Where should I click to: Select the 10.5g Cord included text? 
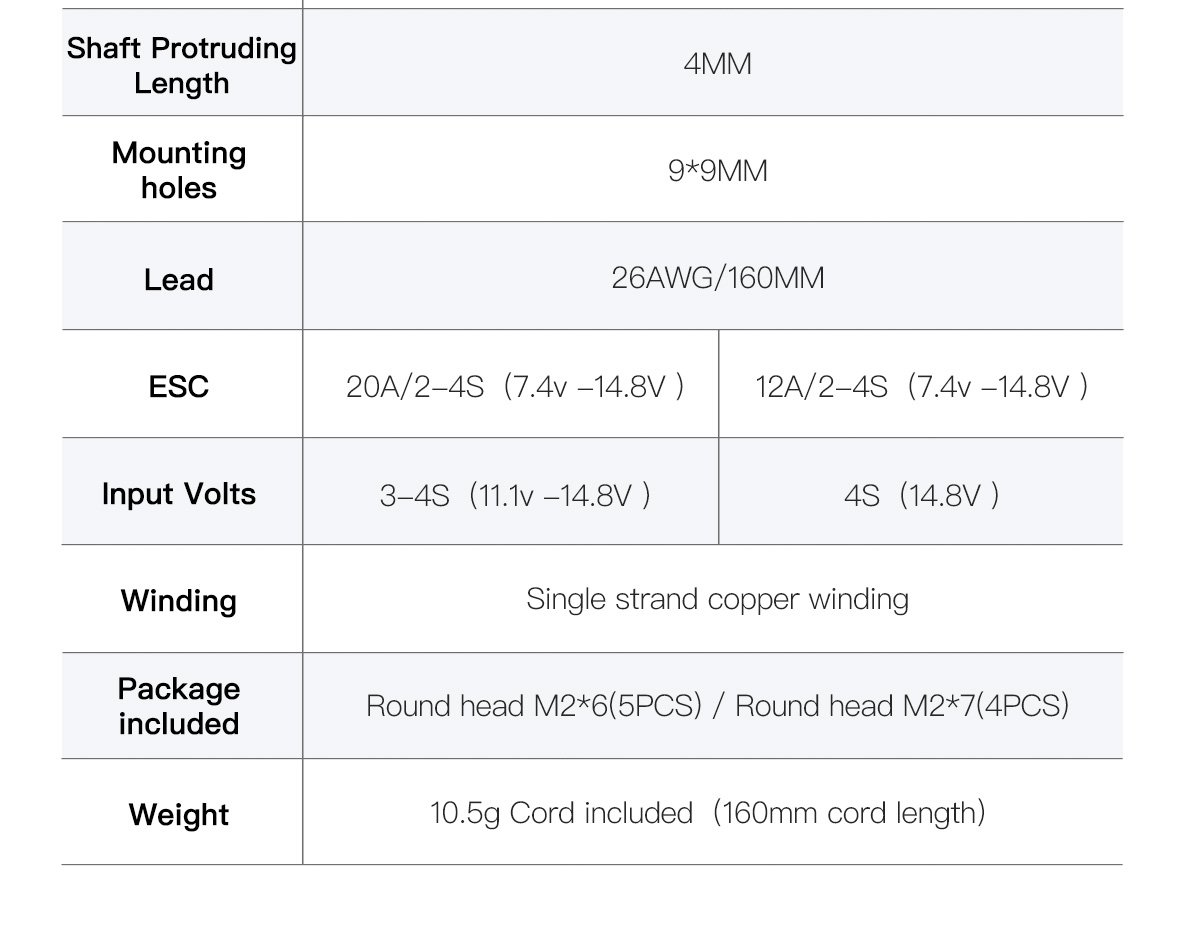561,813
